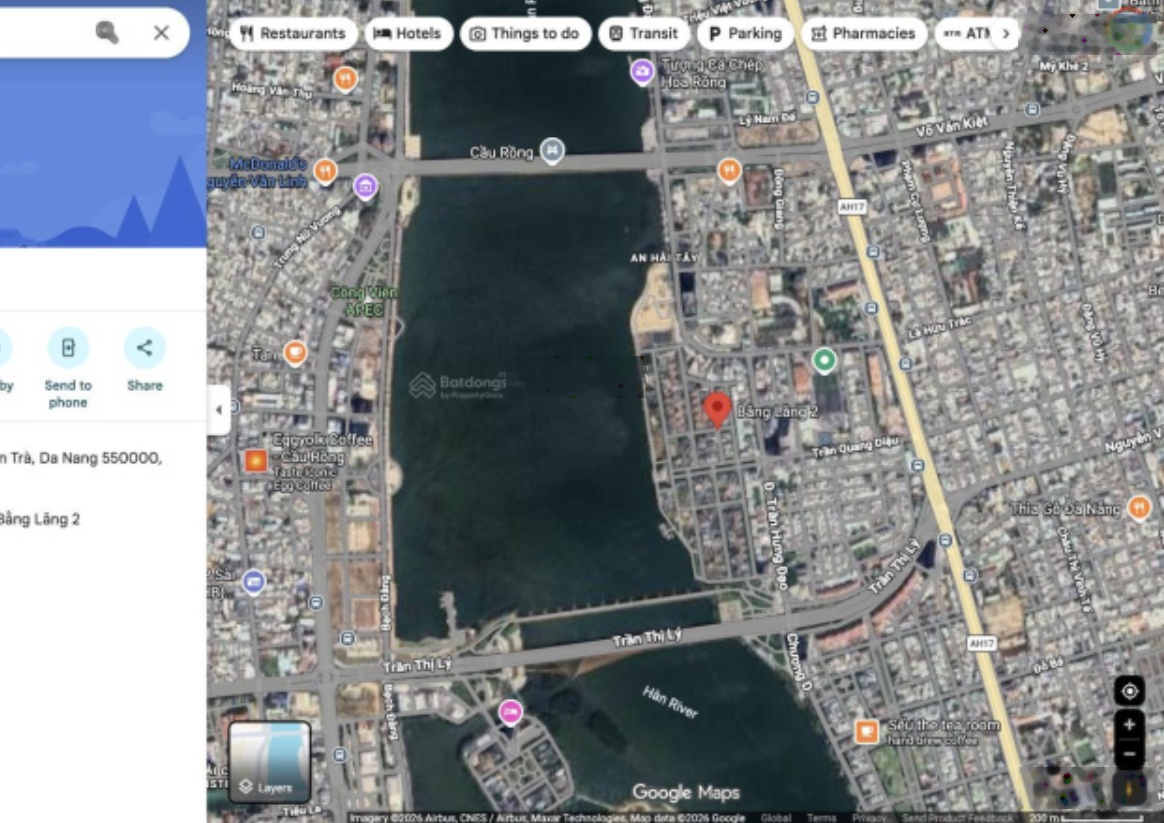Click the red Bằng Lăng 2 pin
The image size is (1164, 823).
point(717,409)
